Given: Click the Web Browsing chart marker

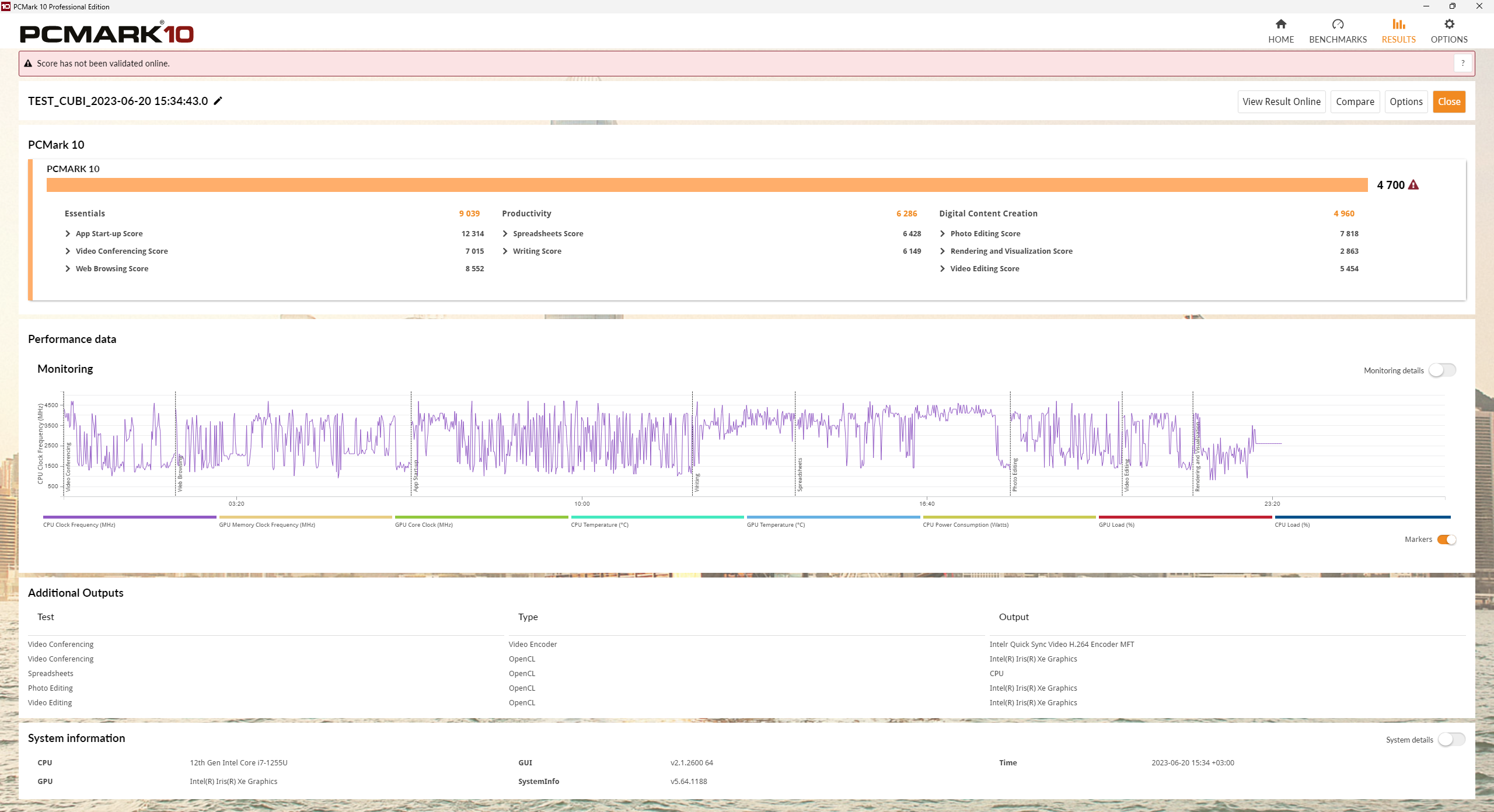Looking at the screenshot, I should tap(180, 474).
